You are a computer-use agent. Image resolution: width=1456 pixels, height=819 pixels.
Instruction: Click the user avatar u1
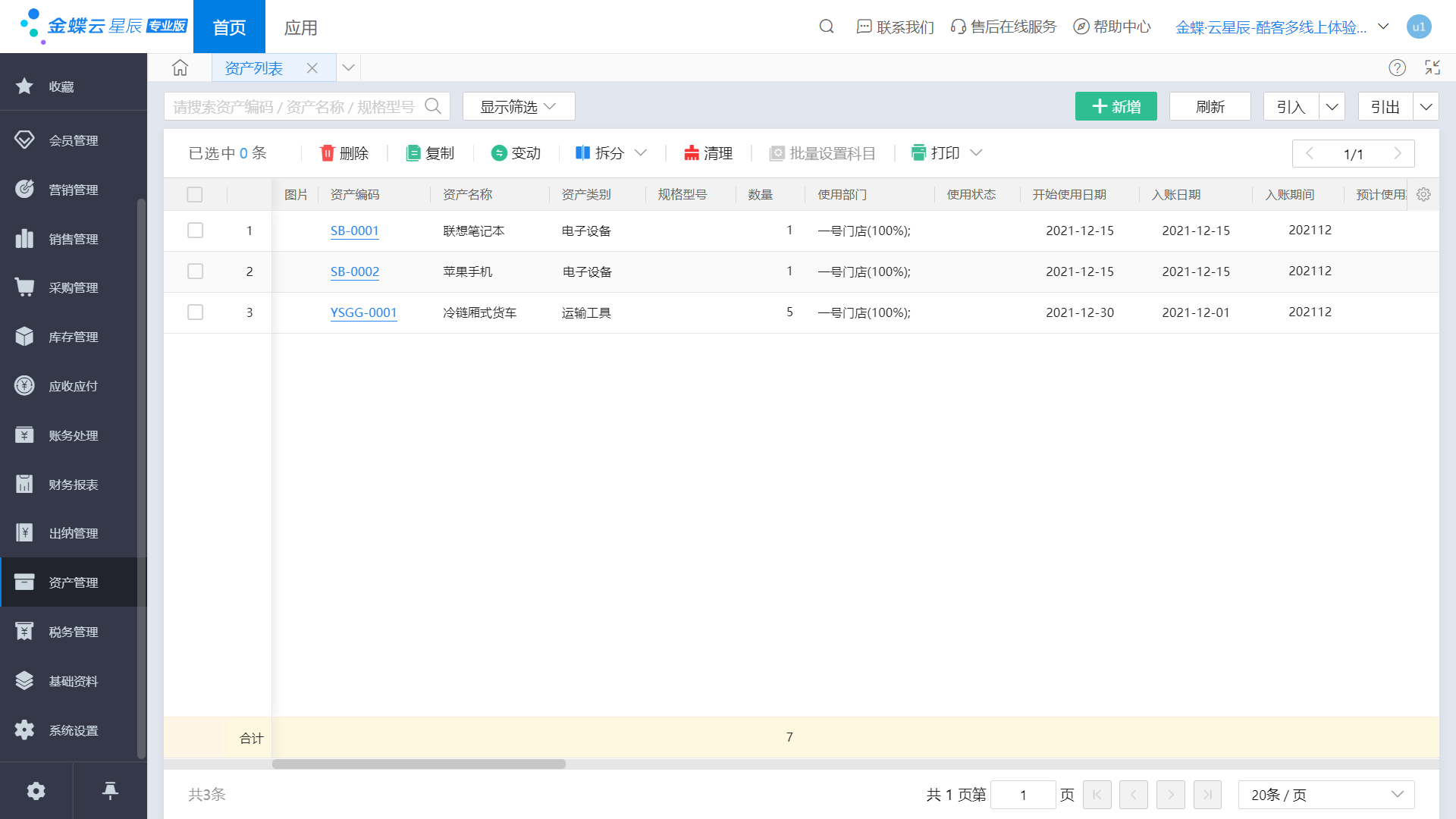pyautogui.click(x=1419, y=27)
